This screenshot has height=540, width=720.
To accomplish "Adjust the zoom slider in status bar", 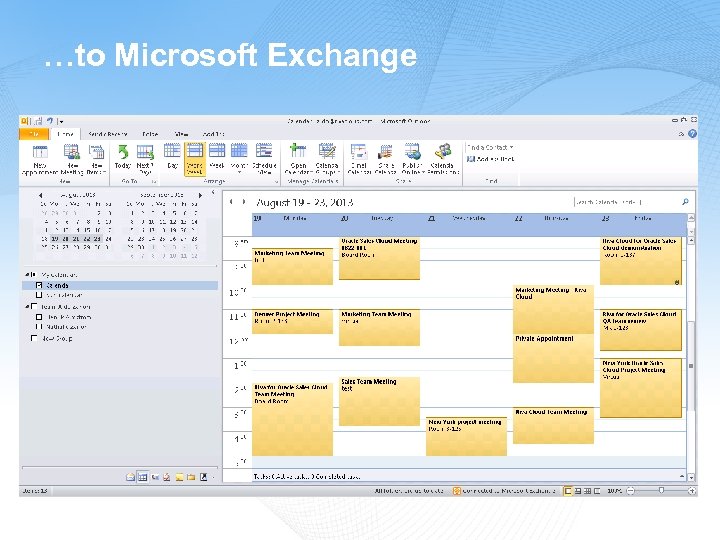I will point(661,490).
